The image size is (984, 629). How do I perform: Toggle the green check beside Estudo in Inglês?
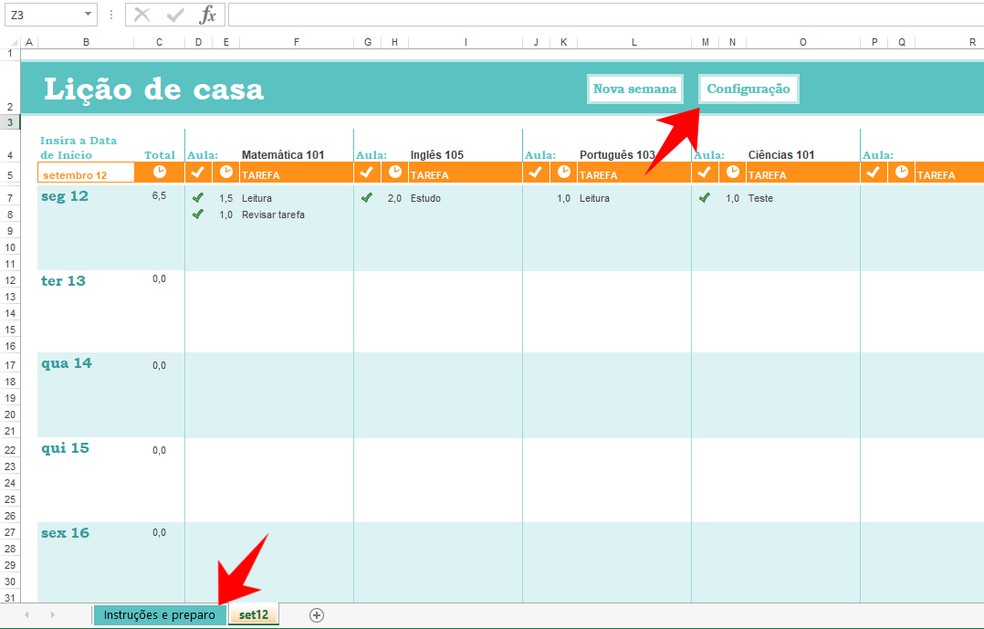pyautogui.click(x=367, y=198)
